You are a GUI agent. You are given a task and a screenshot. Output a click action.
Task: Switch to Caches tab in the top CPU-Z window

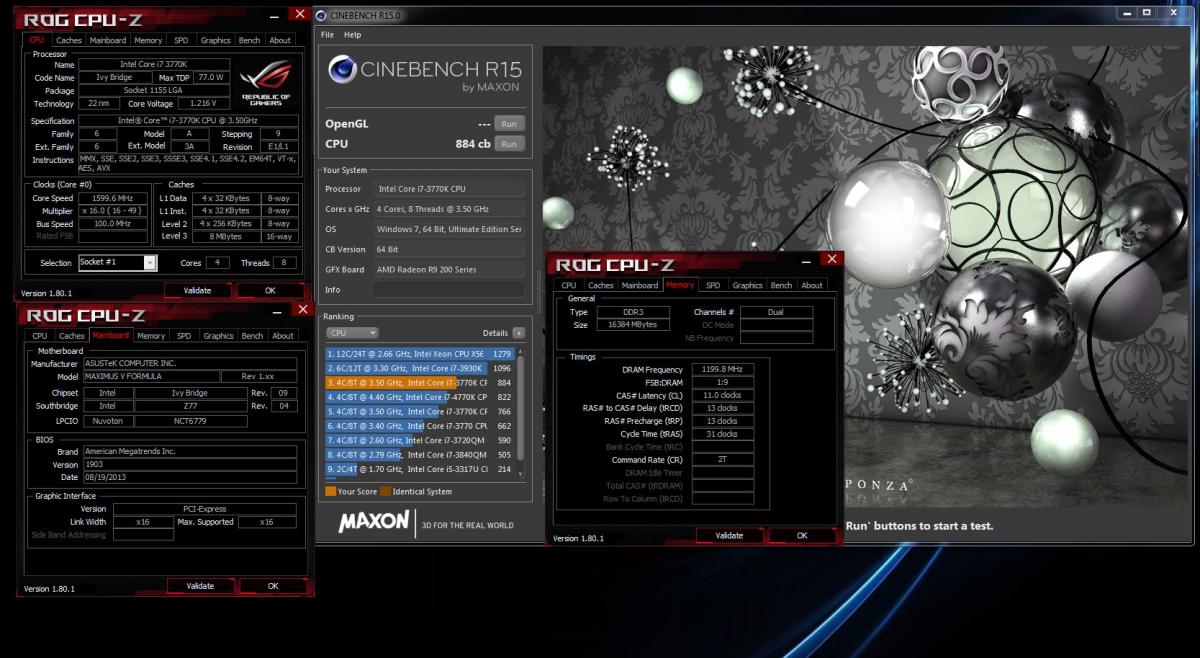[69, 40]
